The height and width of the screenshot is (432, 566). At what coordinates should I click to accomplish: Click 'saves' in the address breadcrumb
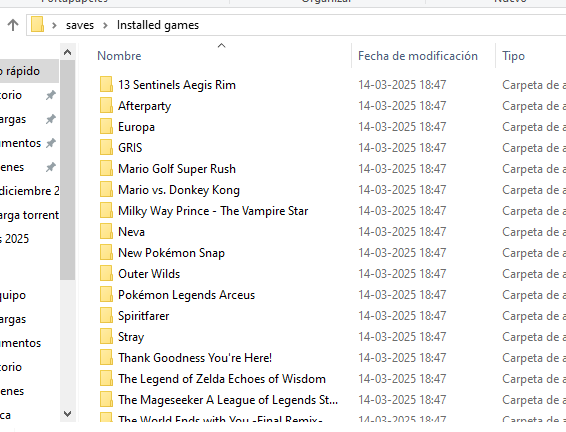click(x=80, y=25)
